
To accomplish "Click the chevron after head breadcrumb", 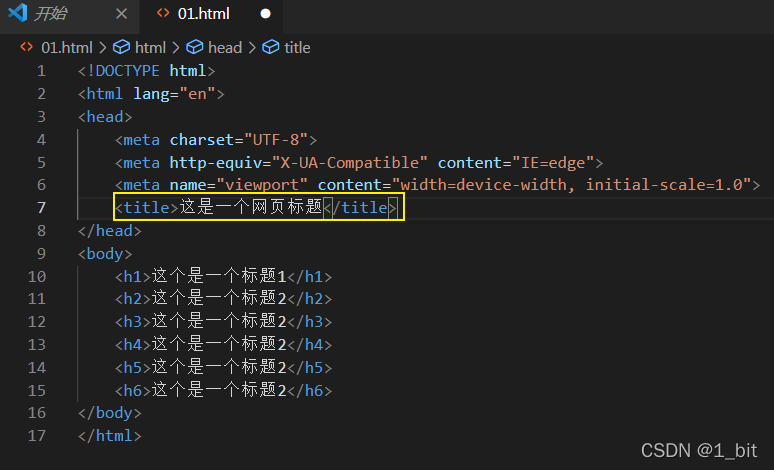I will point(252,48).
